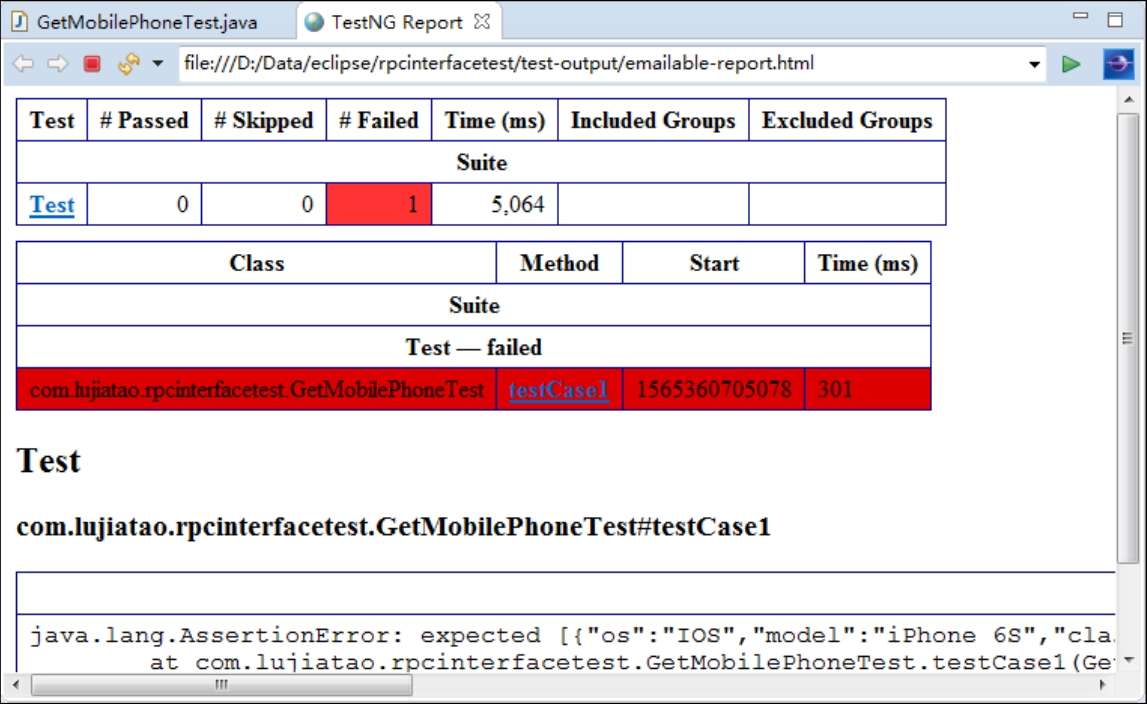
Task: Maximize the editor area
Action: tap(1115, 20)
